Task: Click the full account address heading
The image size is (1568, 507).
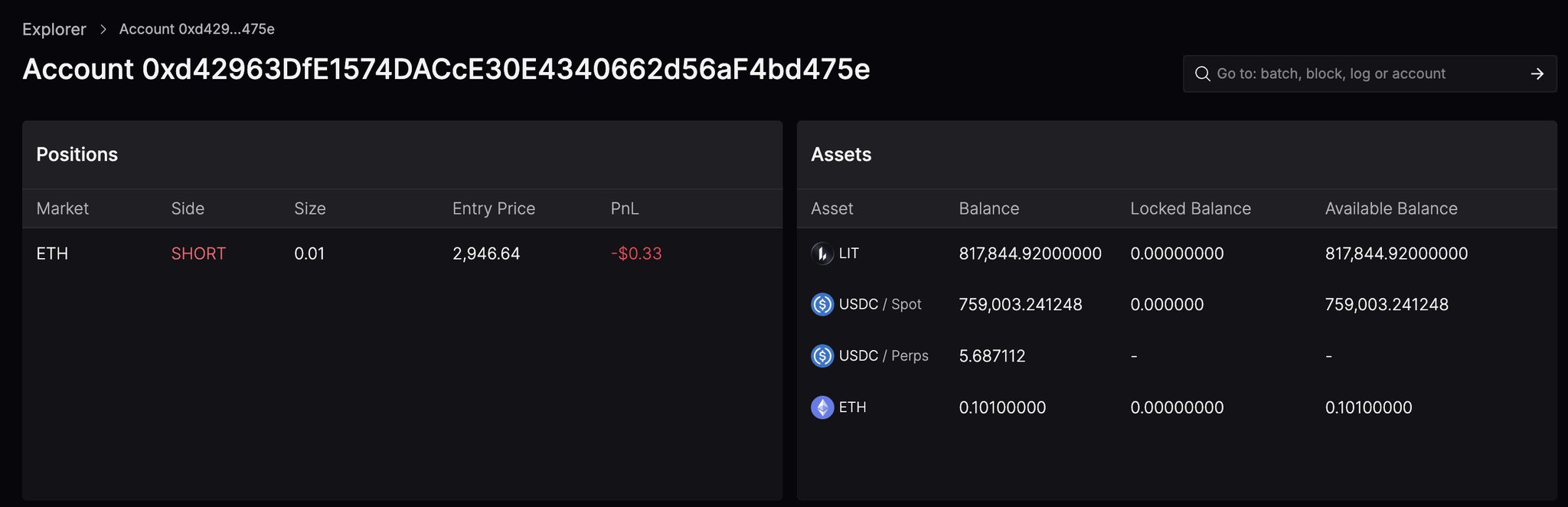Action: click(x=446, y=70)
